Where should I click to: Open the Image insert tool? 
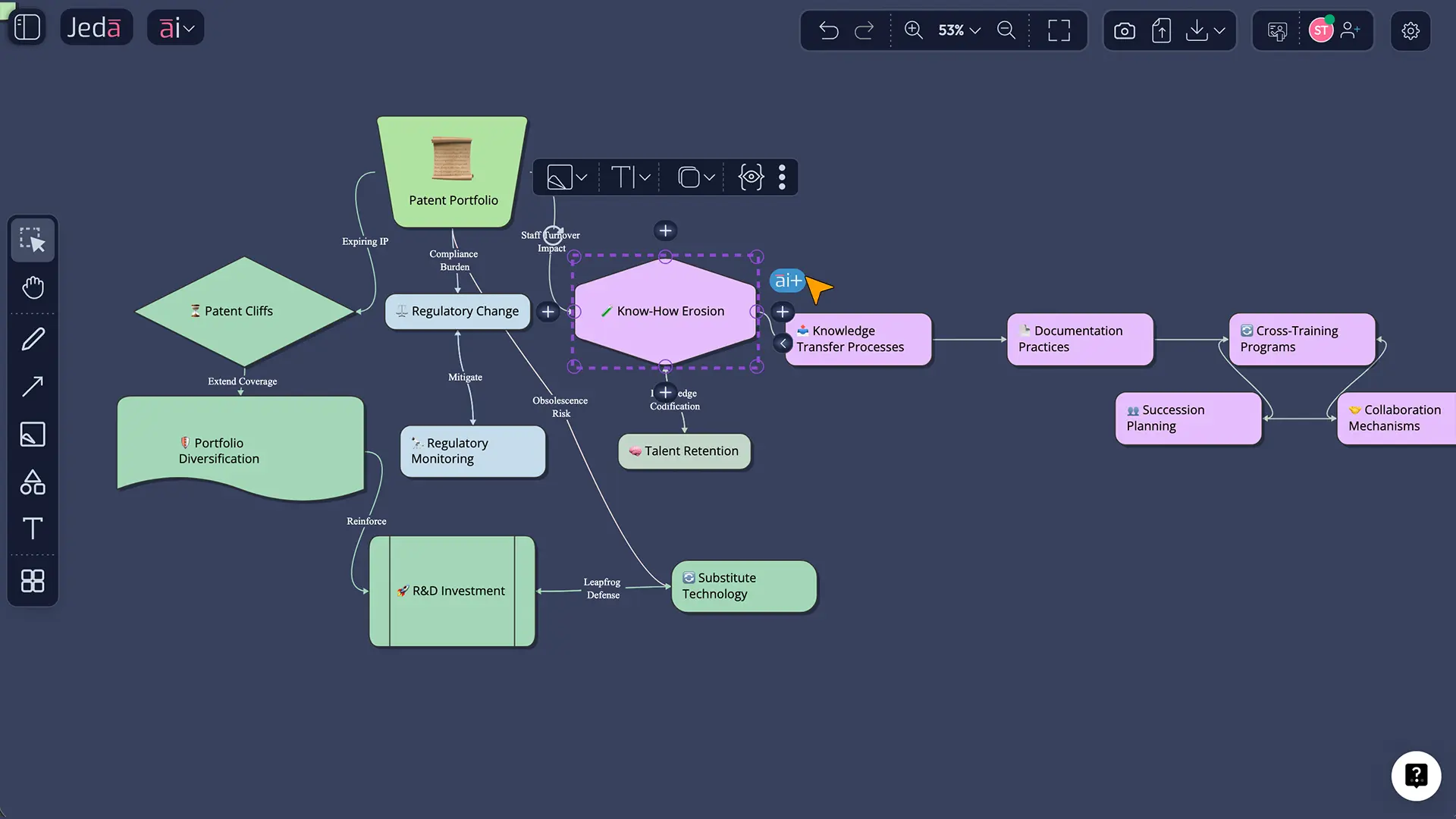[x=33, y=435]
